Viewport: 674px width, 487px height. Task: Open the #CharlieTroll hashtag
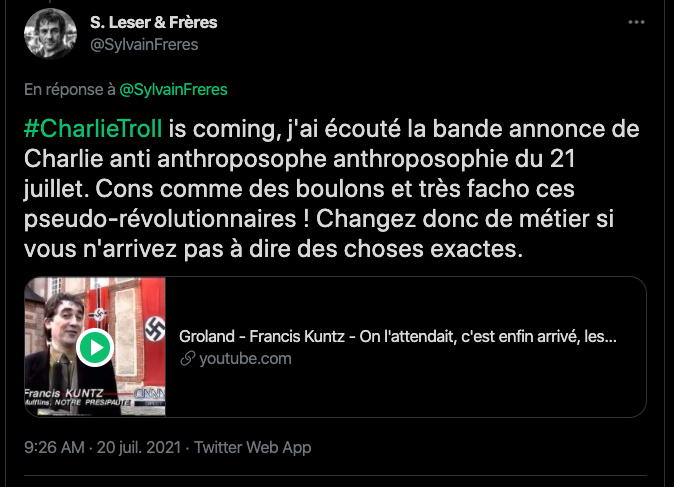pyautogui.click(x=92, y=131)
